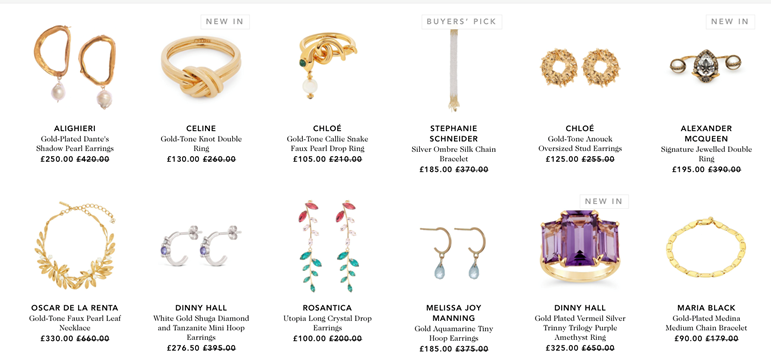Open the Dinny Hall silver hoop earrings photo
Image resolution: width=771 pixels, height=364 pixels.
[201, 245]
